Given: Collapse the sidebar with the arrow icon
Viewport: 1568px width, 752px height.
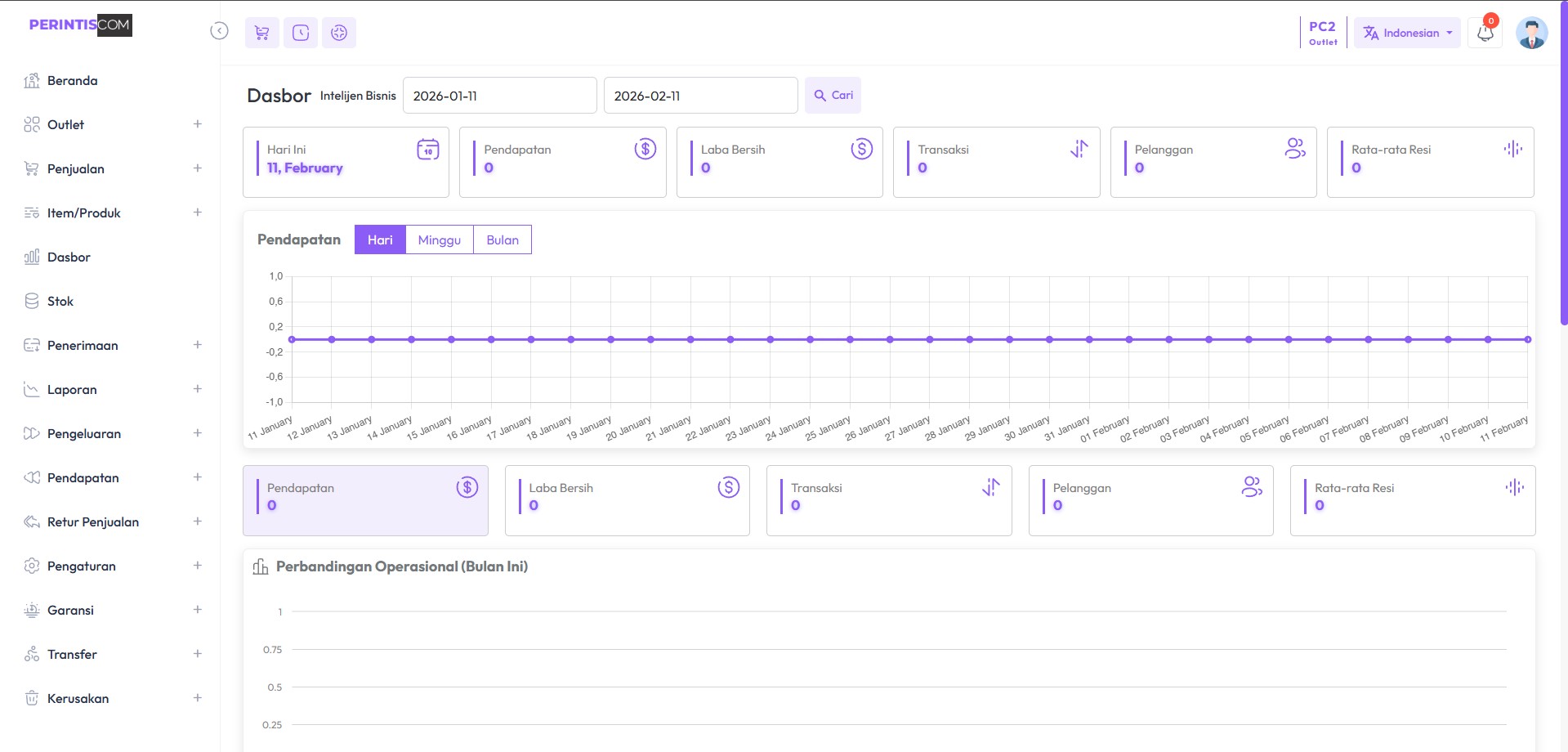Looking at the screenshot, I should click(219, 31).
